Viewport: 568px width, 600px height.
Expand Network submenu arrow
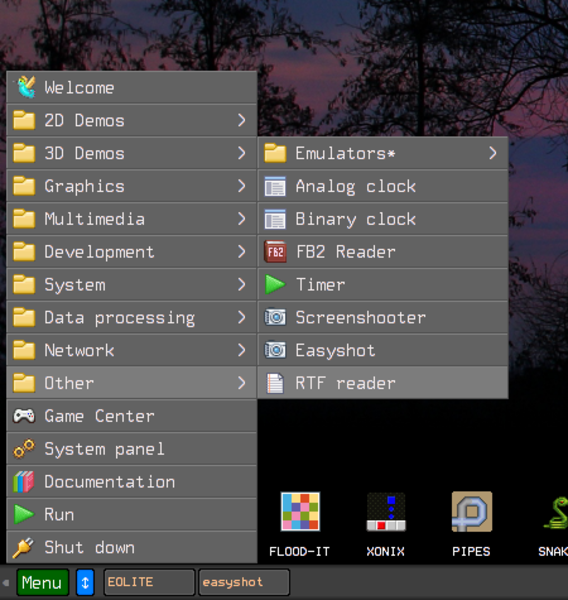click(x=242, y=351)
